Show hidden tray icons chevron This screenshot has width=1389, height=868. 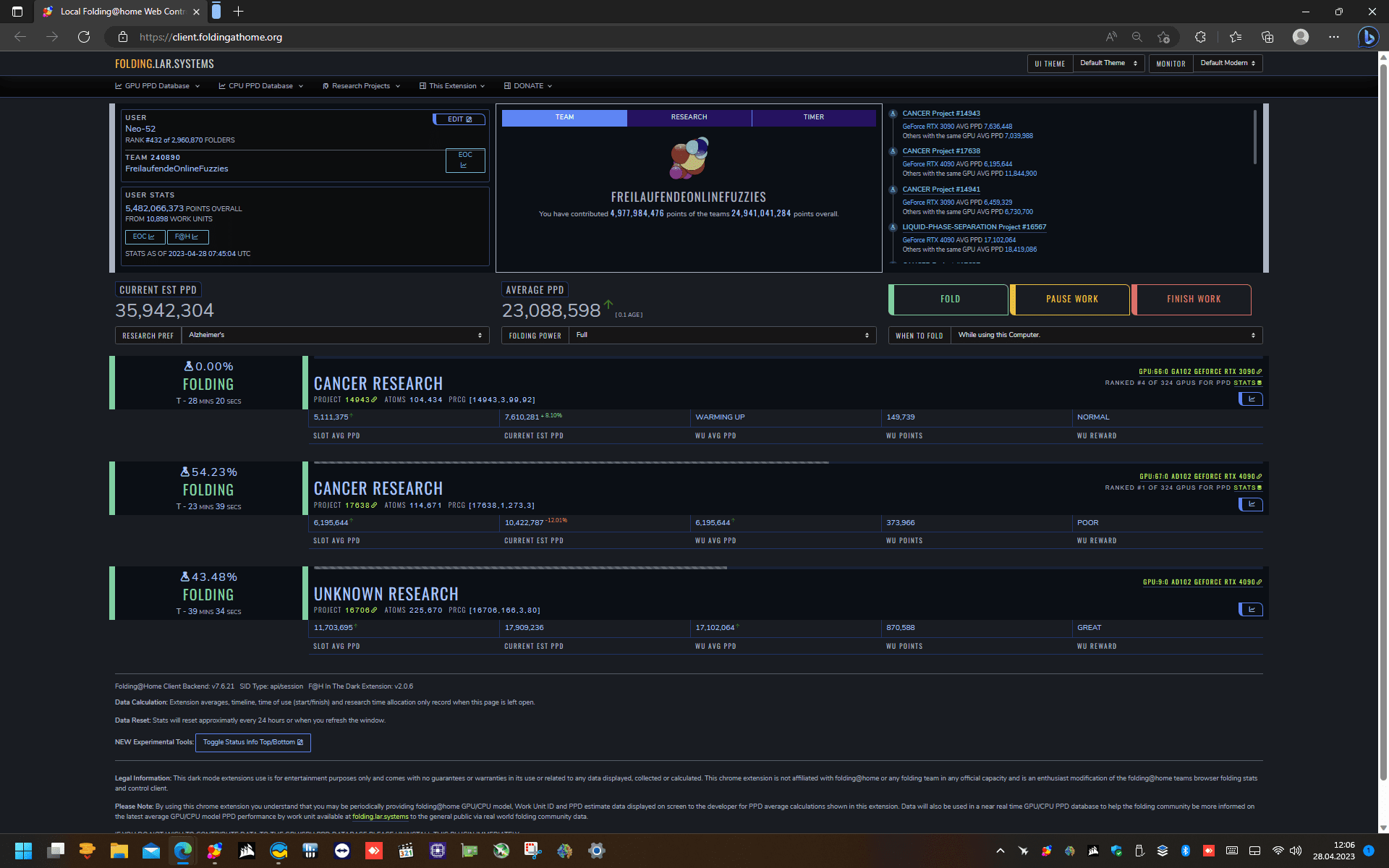(x=1001, y=851)
